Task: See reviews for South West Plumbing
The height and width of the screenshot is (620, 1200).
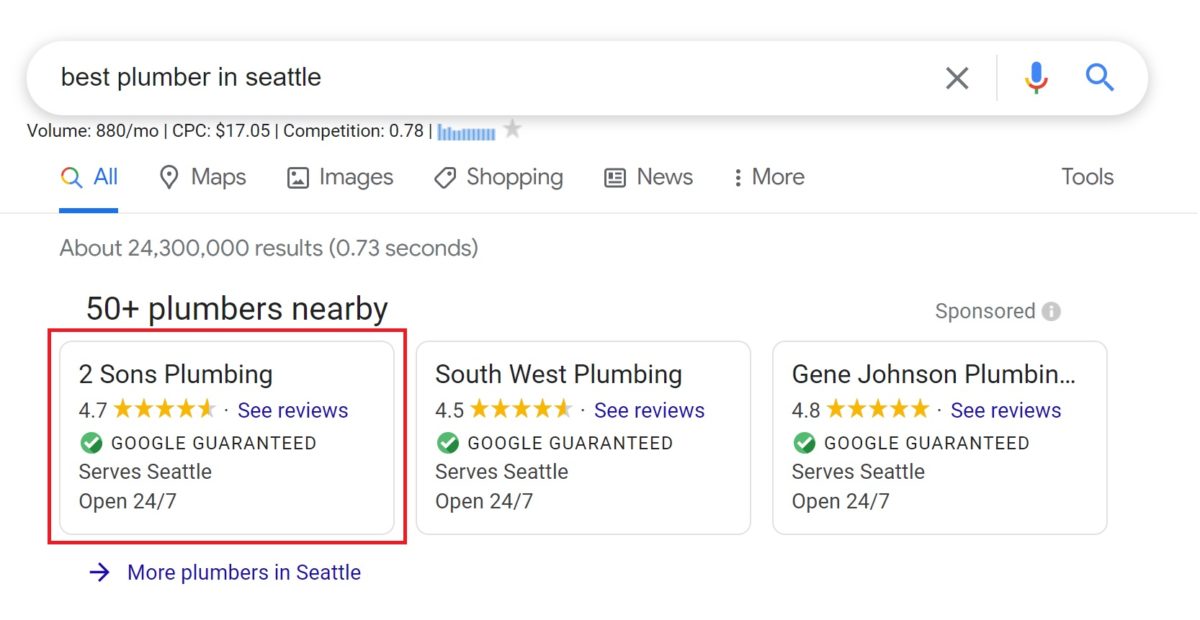Action: point(649,410)
